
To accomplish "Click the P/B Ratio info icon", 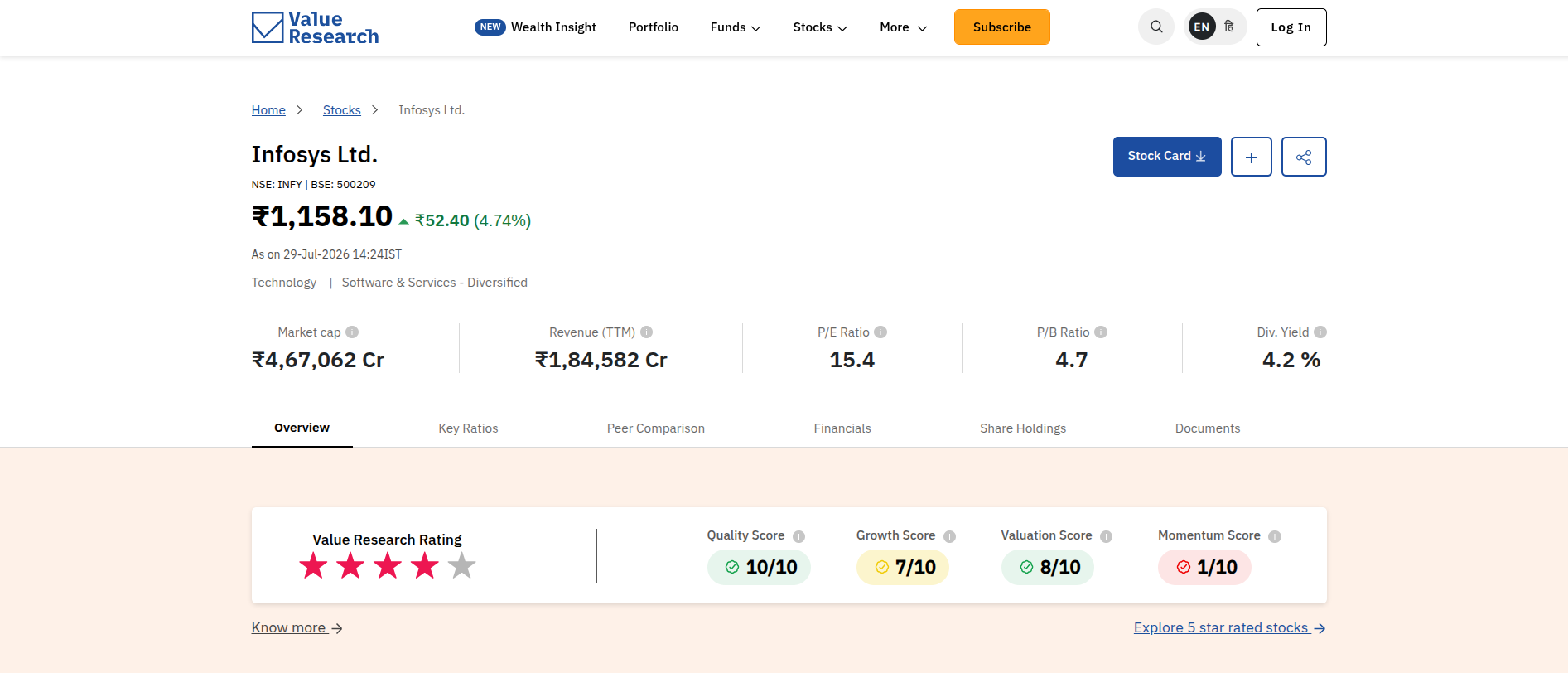I will pyautogui.click(x=1101, y=332).
